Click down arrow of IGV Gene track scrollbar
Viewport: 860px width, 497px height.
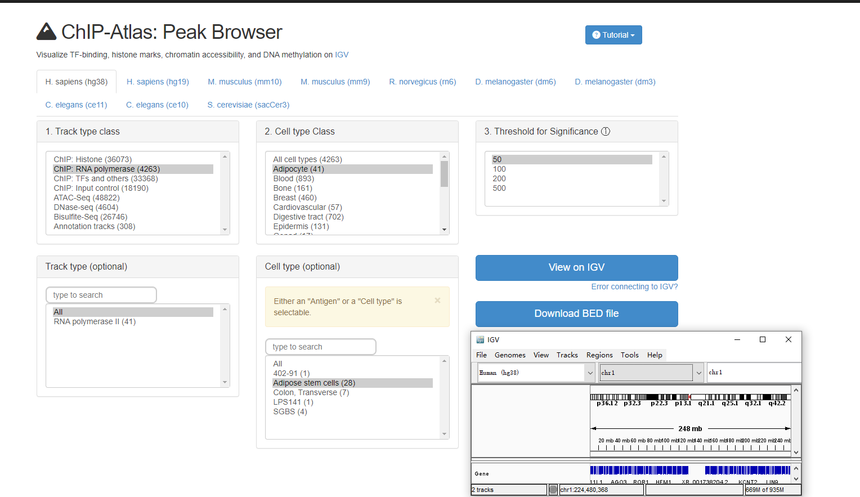coord(796,479)
